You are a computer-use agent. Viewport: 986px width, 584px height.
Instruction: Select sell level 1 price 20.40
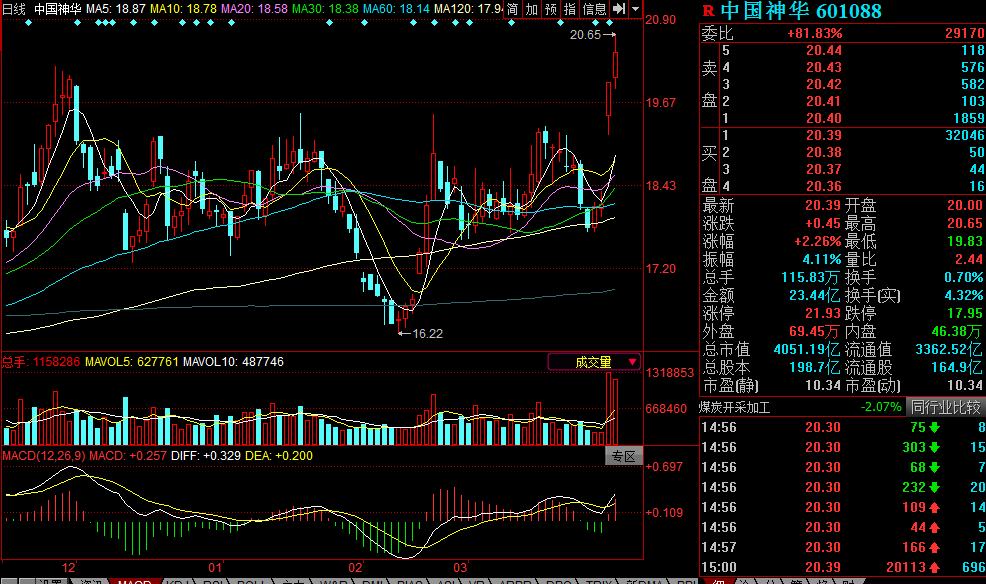(824, 118)
